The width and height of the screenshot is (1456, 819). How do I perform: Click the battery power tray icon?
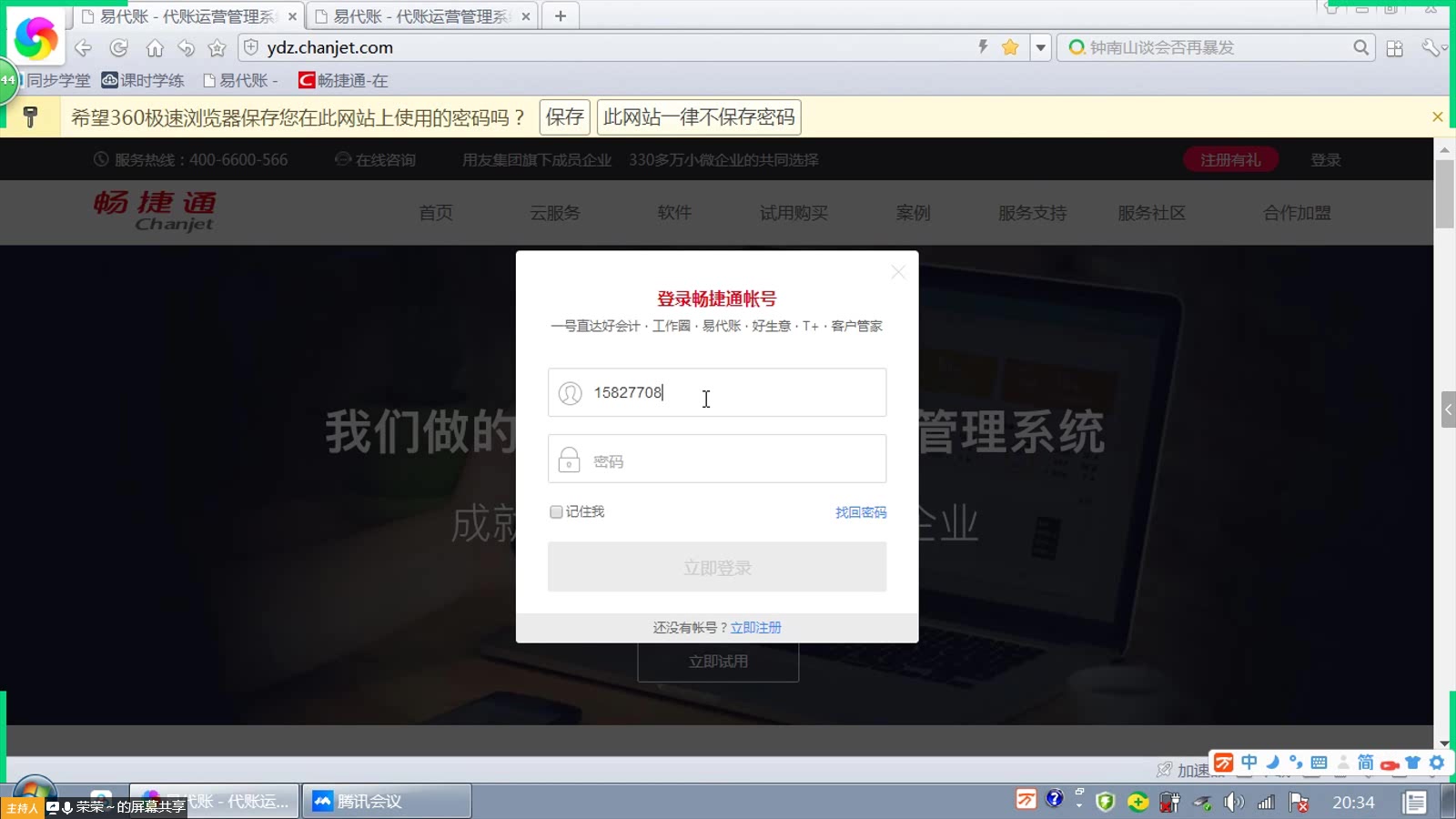tap(1170, 802)
